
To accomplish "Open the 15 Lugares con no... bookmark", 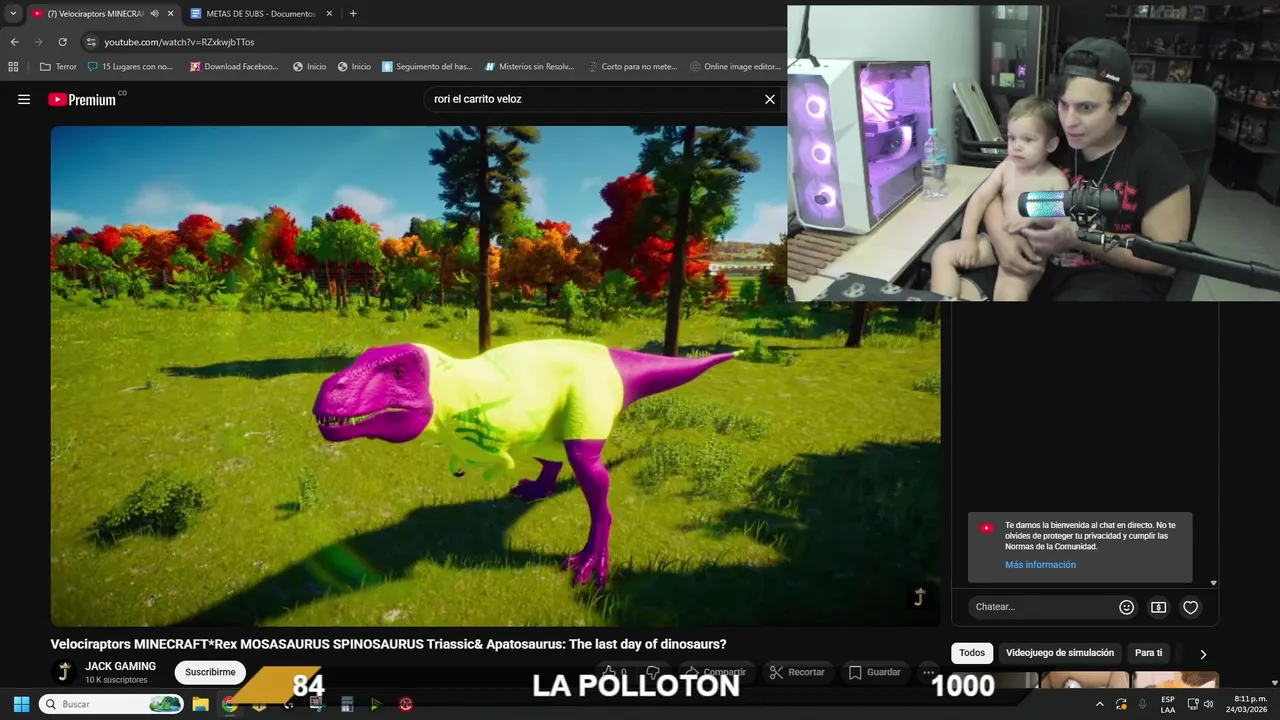I will pyautogui.click(x=130, y=67).
